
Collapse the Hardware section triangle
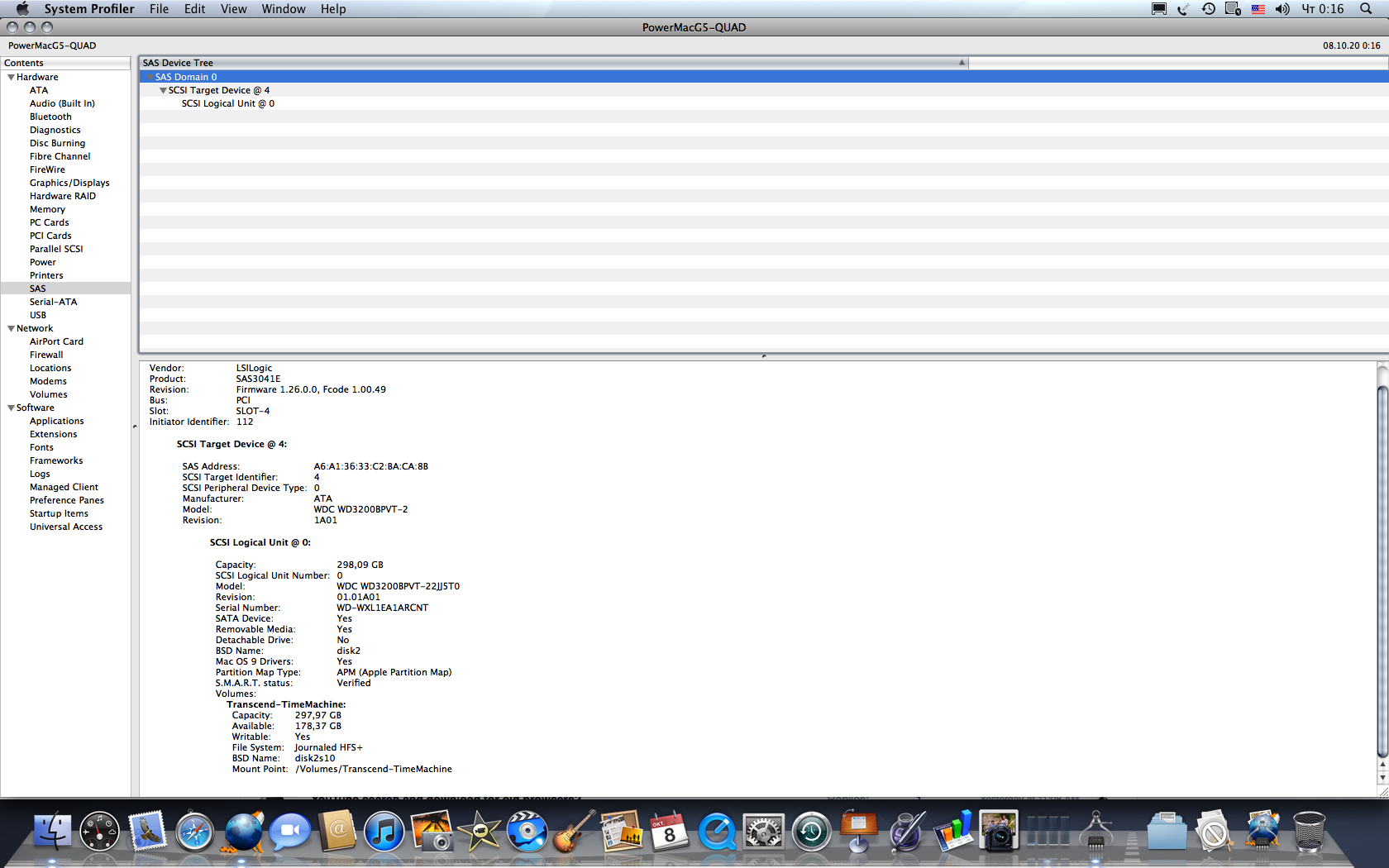11,77
